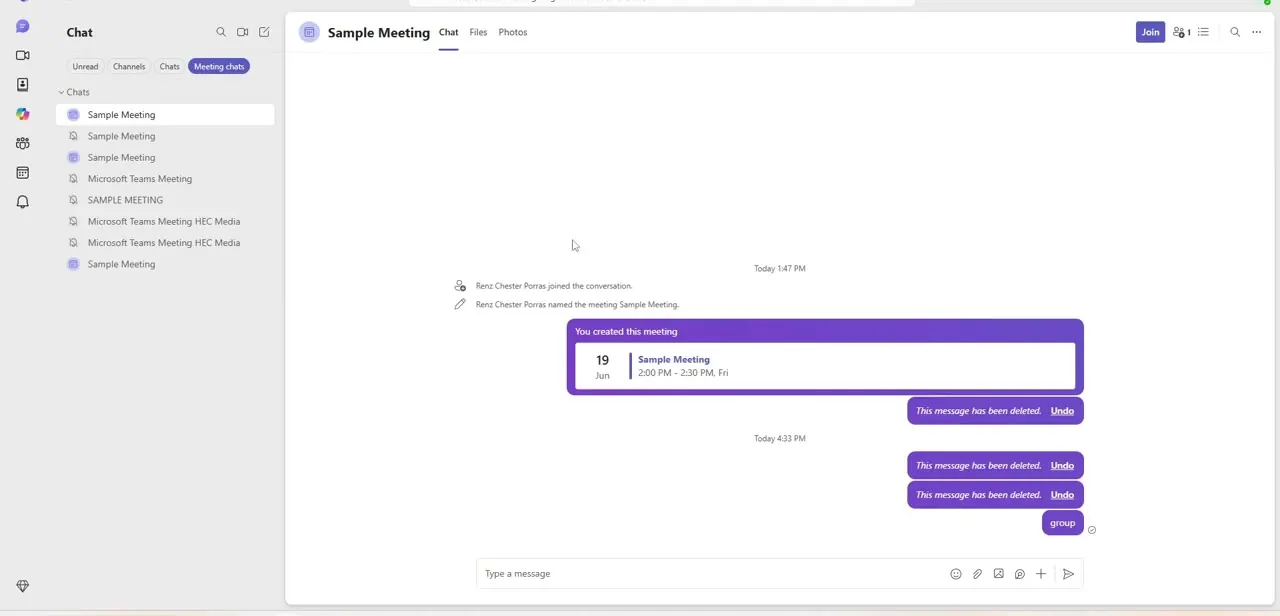Open the Meet video camera icon in the left rail

(22, 55)
